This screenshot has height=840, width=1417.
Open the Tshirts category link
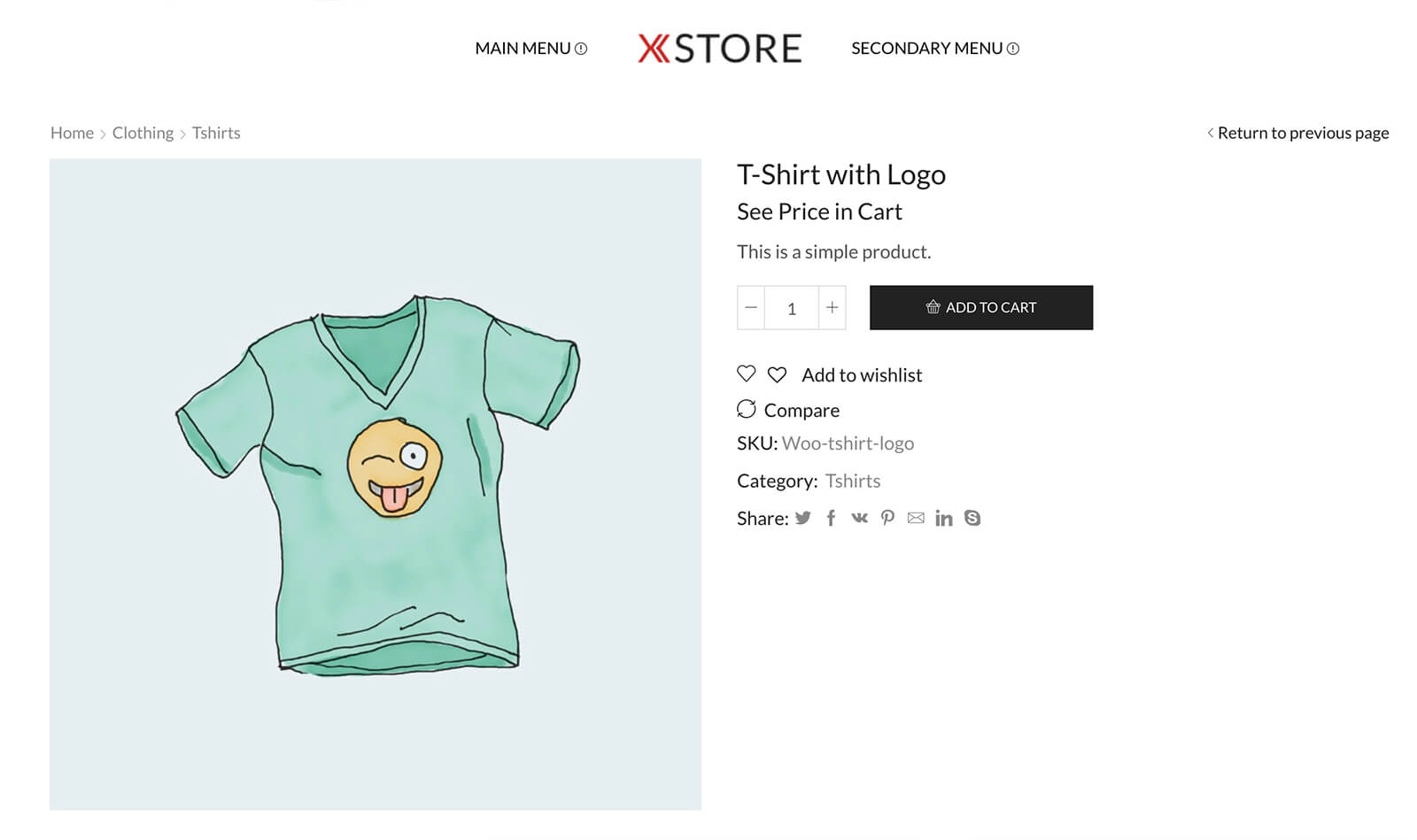pos(853,481)
